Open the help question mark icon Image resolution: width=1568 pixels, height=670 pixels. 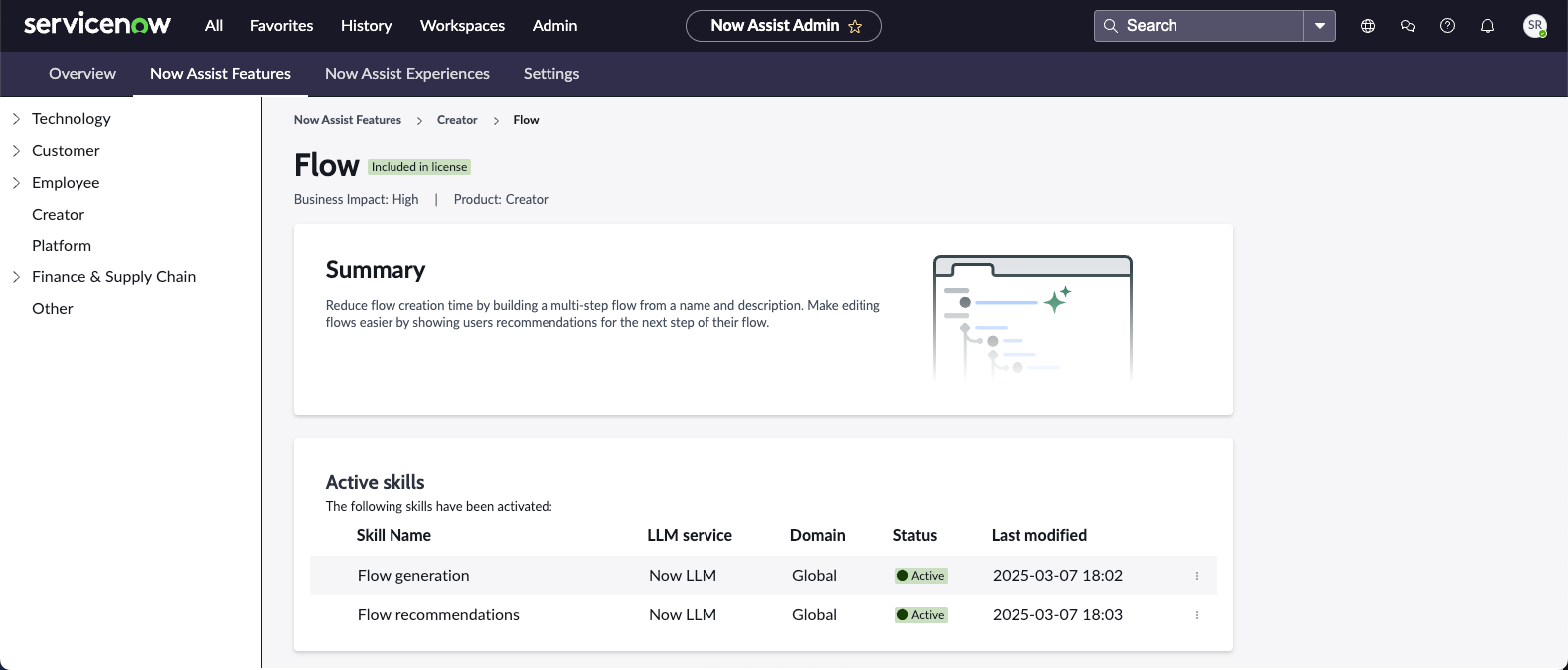click(x=1448, y=26)
